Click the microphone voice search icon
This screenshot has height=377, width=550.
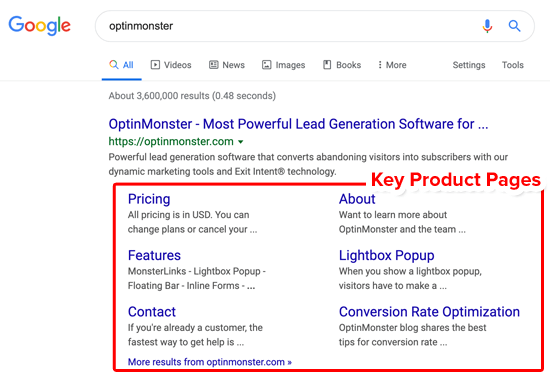(x=487, y=26)
